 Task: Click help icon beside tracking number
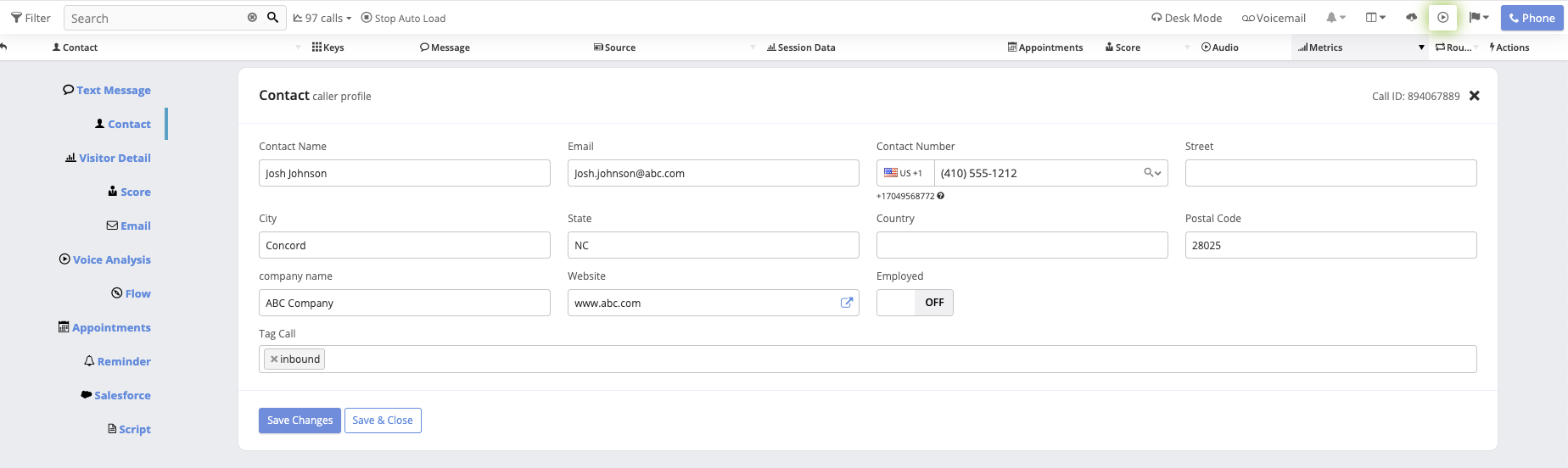pyautogui.click(x=941, y=196)
